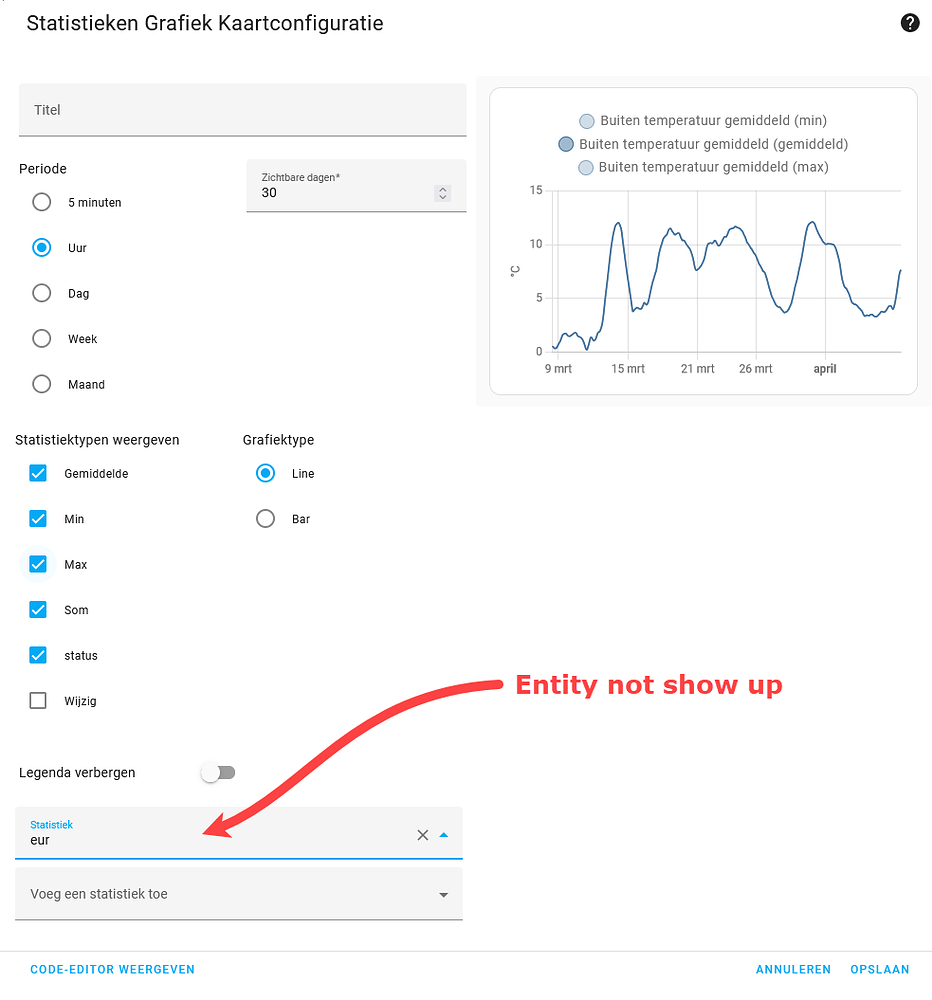The width and height of the screenshot is (932, 1000).
Task: Save the card with "OPSLAAN"
Action: point(880,969)
